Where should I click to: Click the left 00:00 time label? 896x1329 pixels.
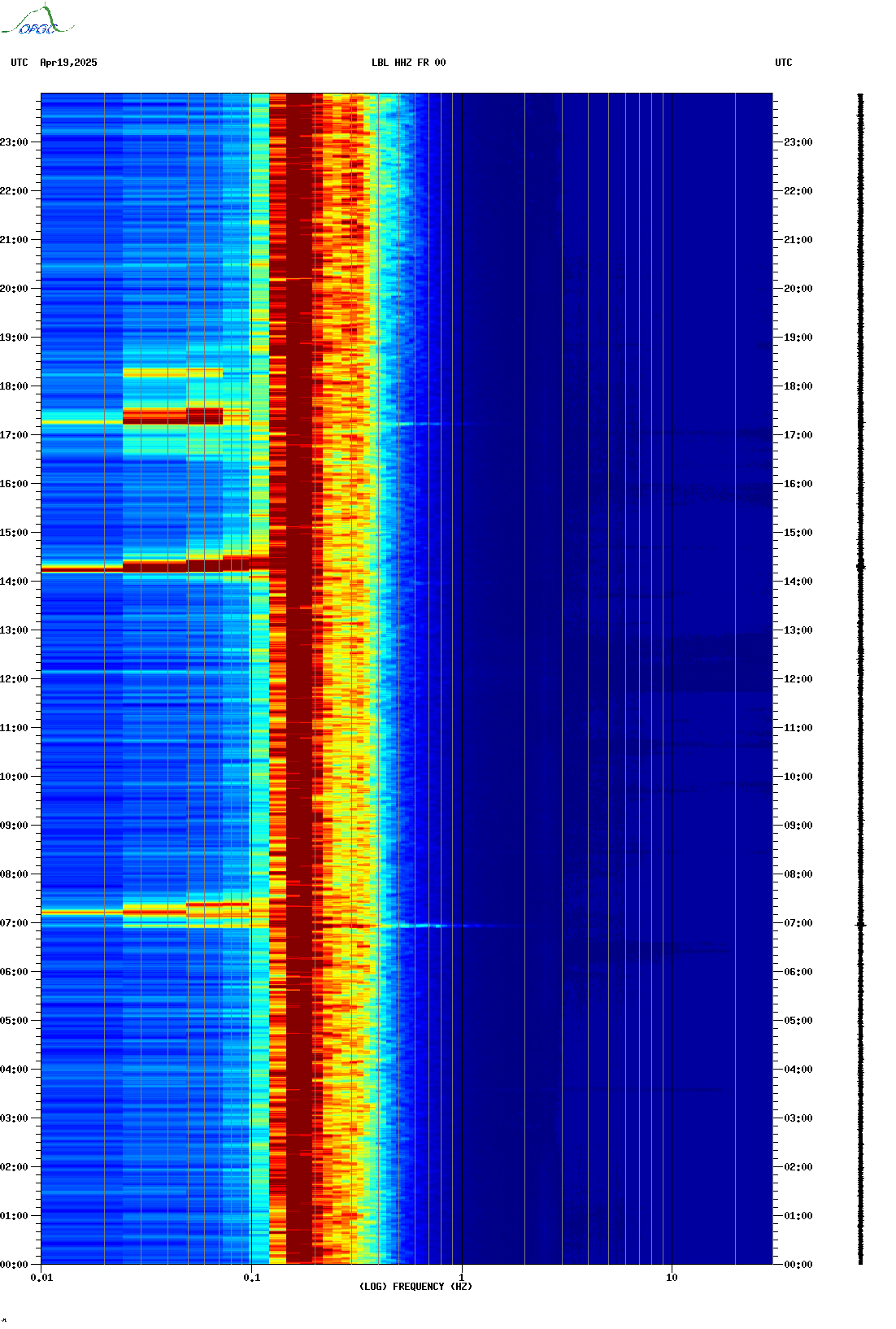click(14, 1265)
